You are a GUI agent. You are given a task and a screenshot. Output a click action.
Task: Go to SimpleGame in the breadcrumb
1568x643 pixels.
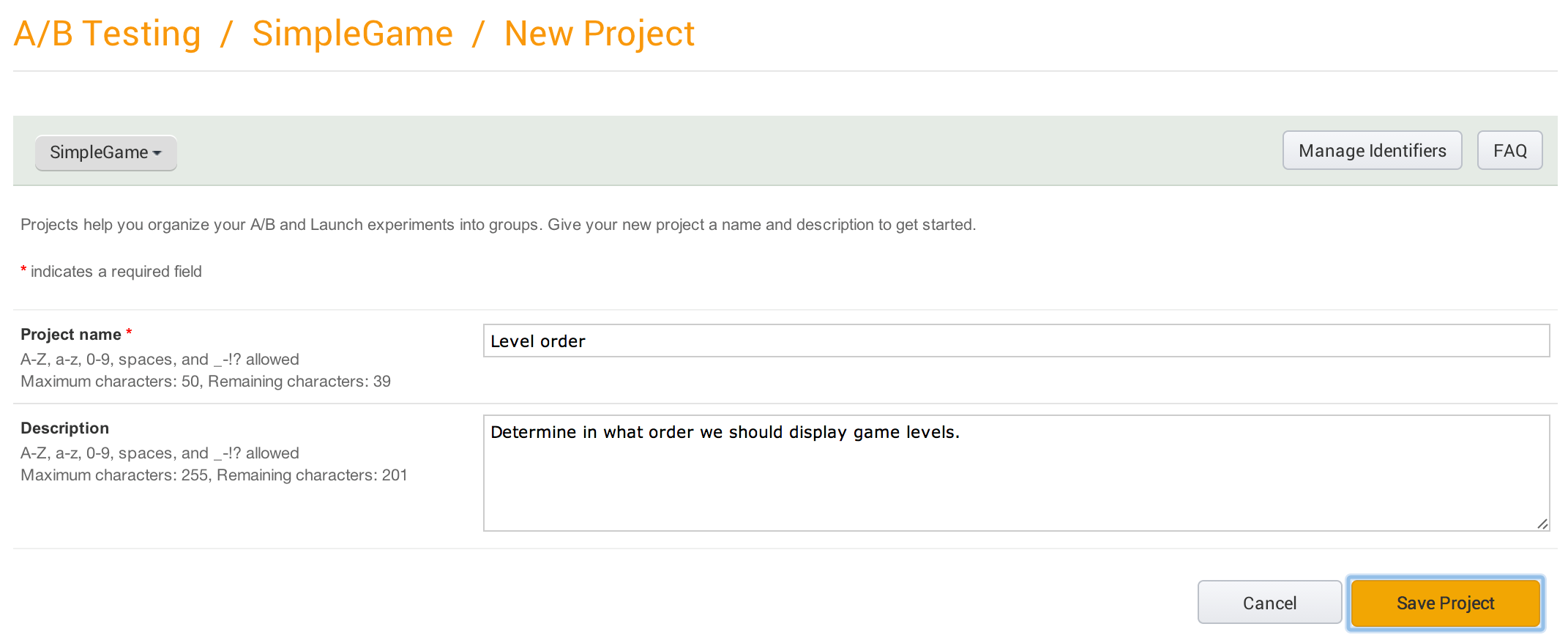(x=352, y=34)
